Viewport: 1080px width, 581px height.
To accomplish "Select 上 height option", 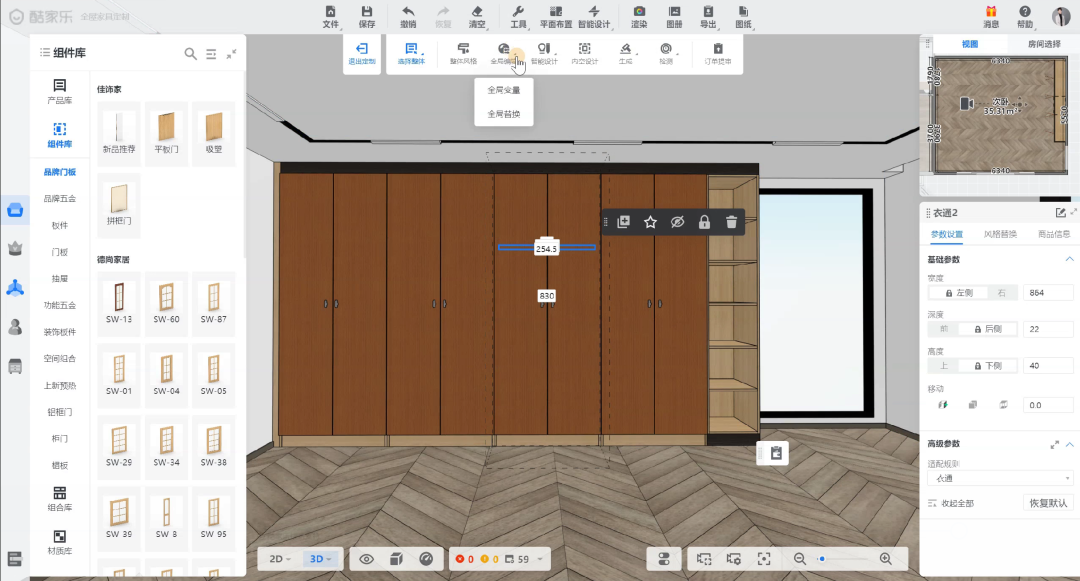I will click(x=944, y=366).
